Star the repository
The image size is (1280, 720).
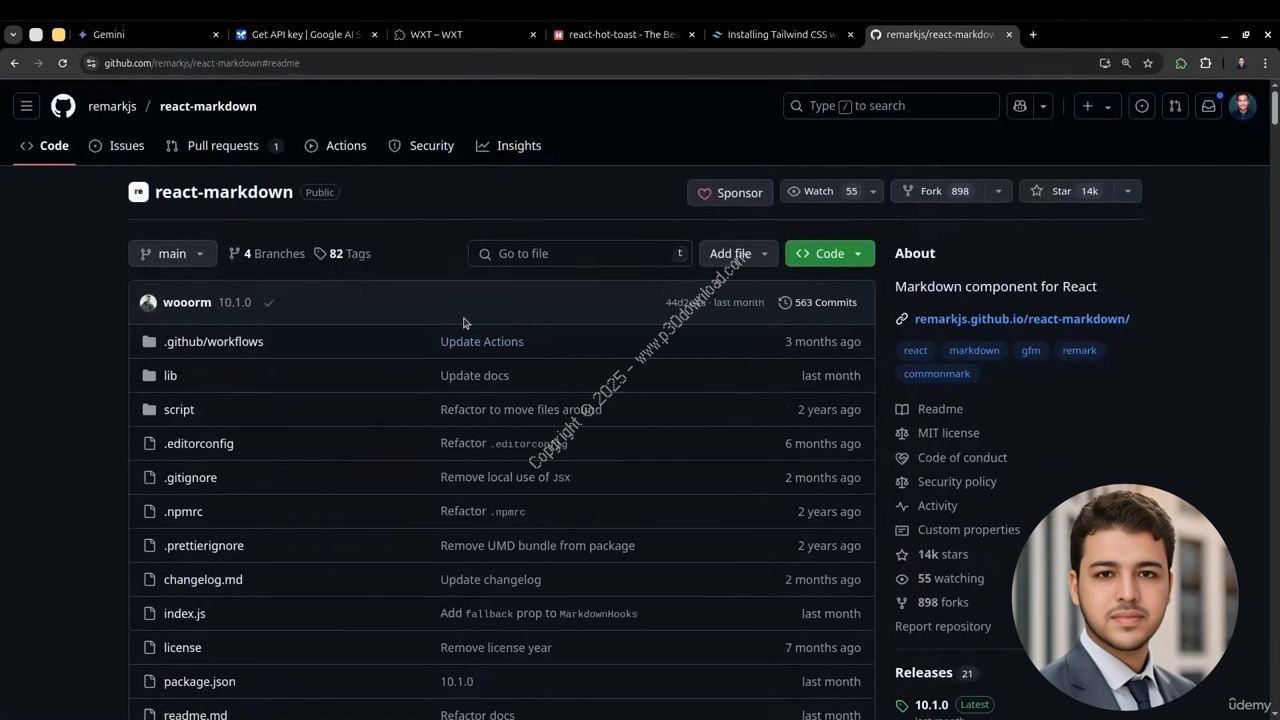(1066, 191)
